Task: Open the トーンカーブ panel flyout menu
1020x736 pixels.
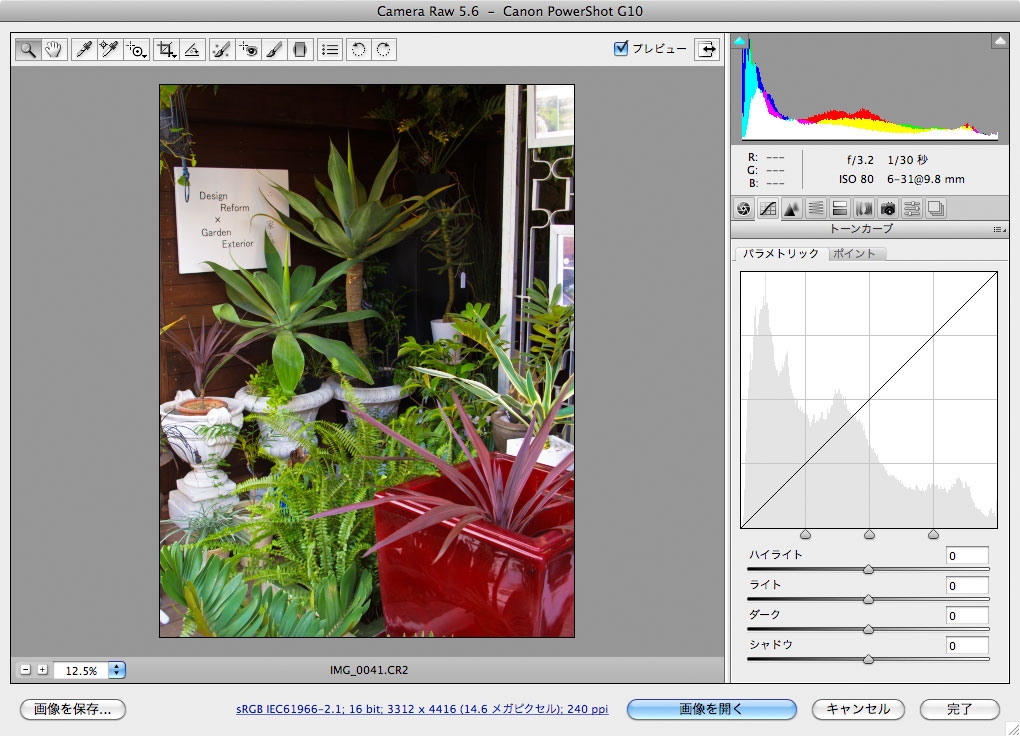Action: 999,229
